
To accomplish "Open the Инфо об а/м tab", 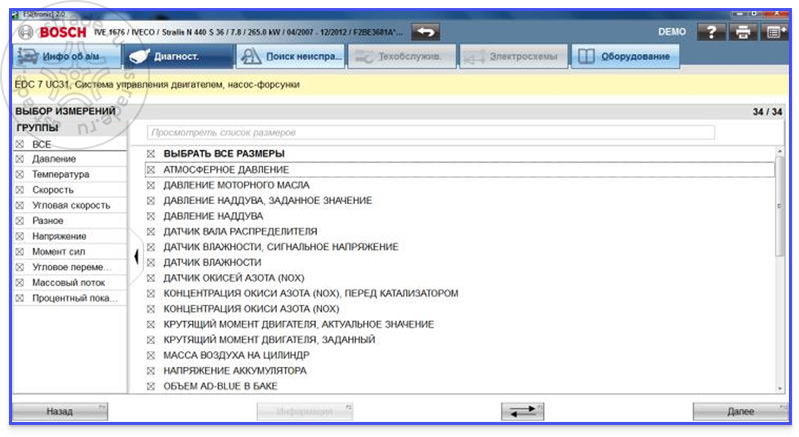I will pos(66,56).
